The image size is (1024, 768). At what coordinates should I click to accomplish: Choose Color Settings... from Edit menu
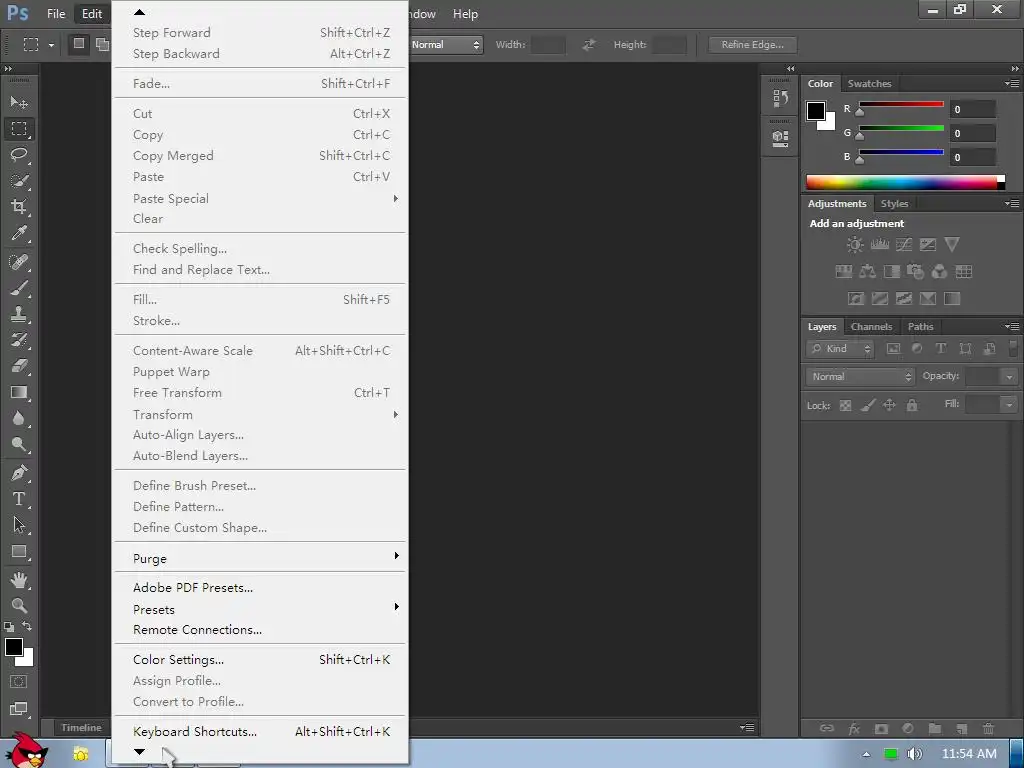[x=260, y=660]
